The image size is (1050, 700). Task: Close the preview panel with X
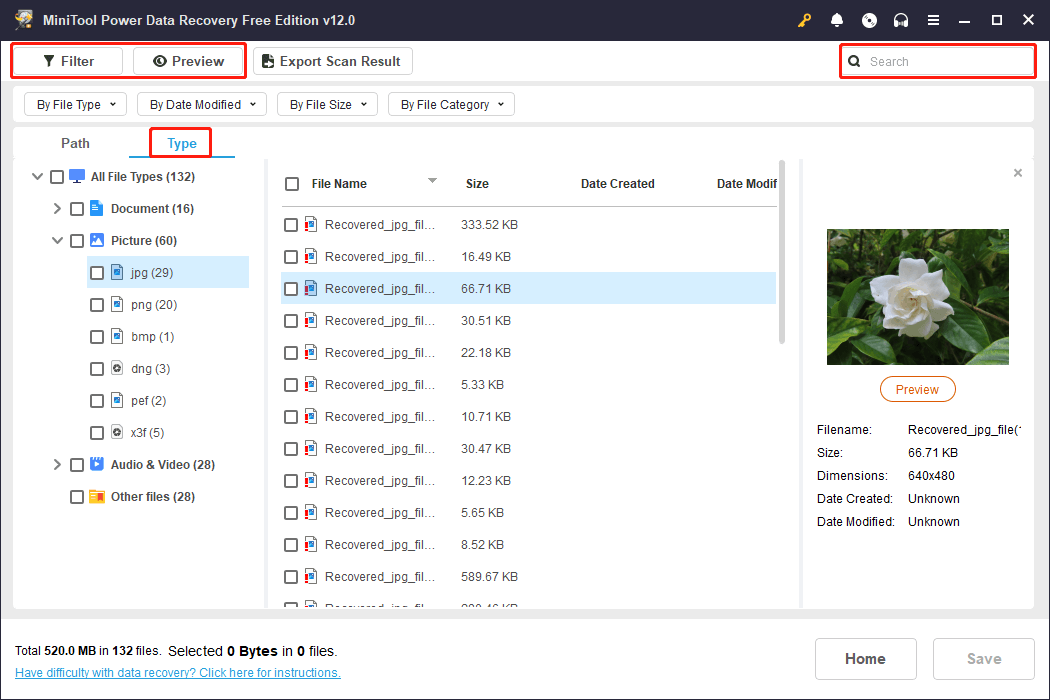click(1018, 173)
